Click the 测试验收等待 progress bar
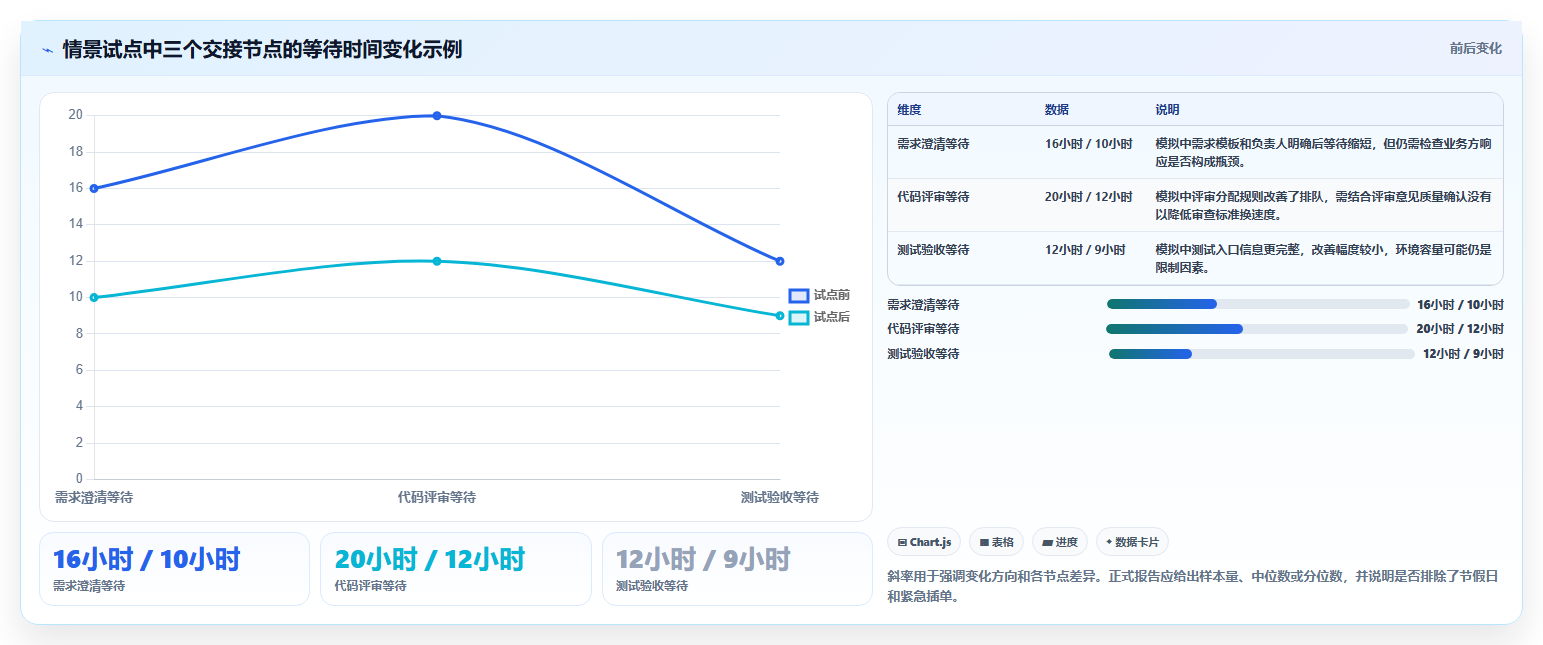 [1262, 354]
